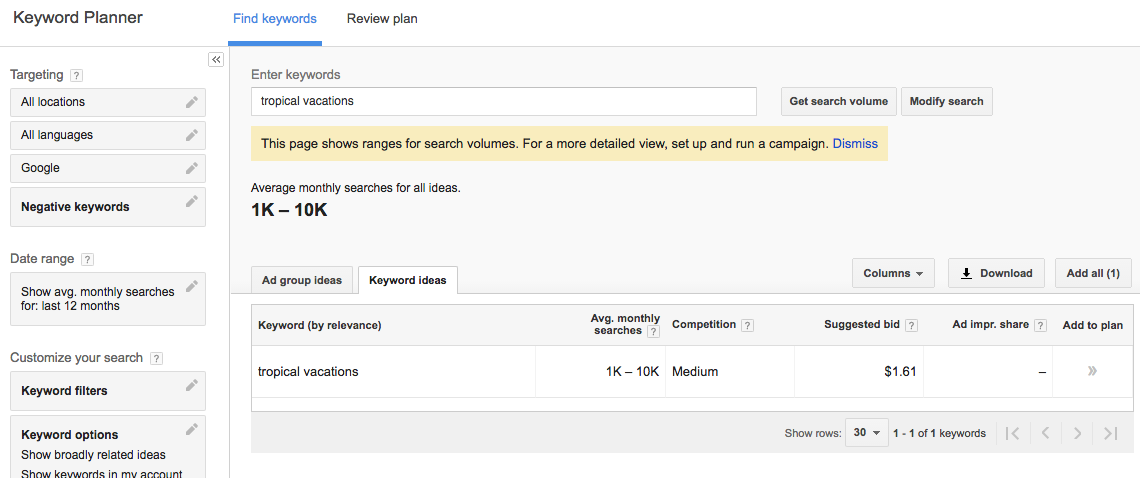Image resolution: width=1140 pixels, height=478 pixels.
Task: Add tropical vacations to plan arrow
Action: click(1092, 371)
